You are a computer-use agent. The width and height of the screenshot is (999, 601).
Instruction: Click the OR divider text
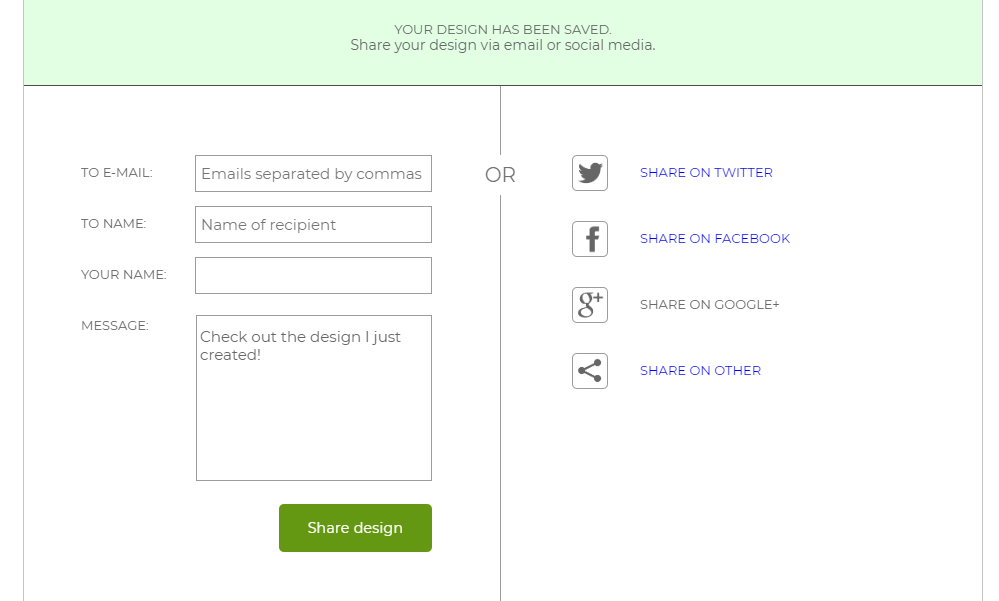tap(500, 175)
